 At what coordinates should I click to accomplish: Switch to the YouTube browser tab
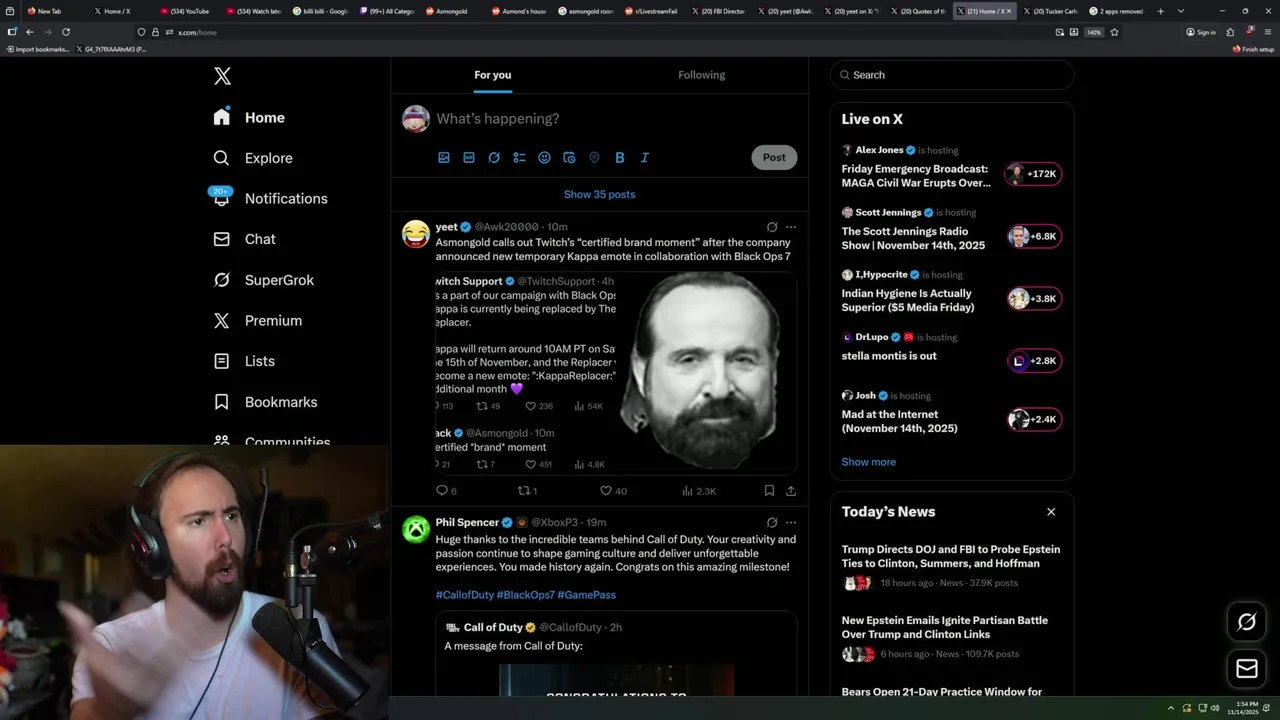(x=186, y=11)
